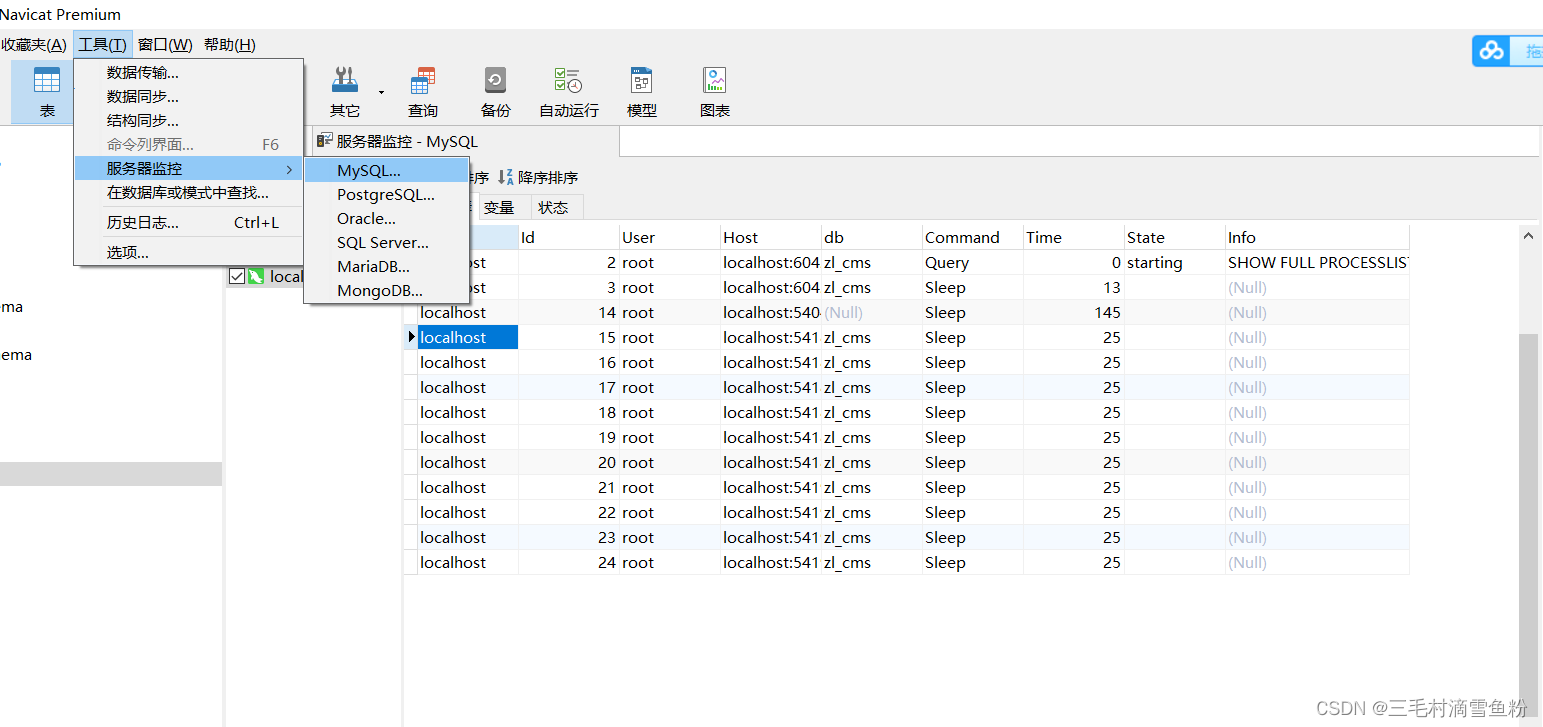Click the Command column header
The image size is (1543, 727).
972,237
